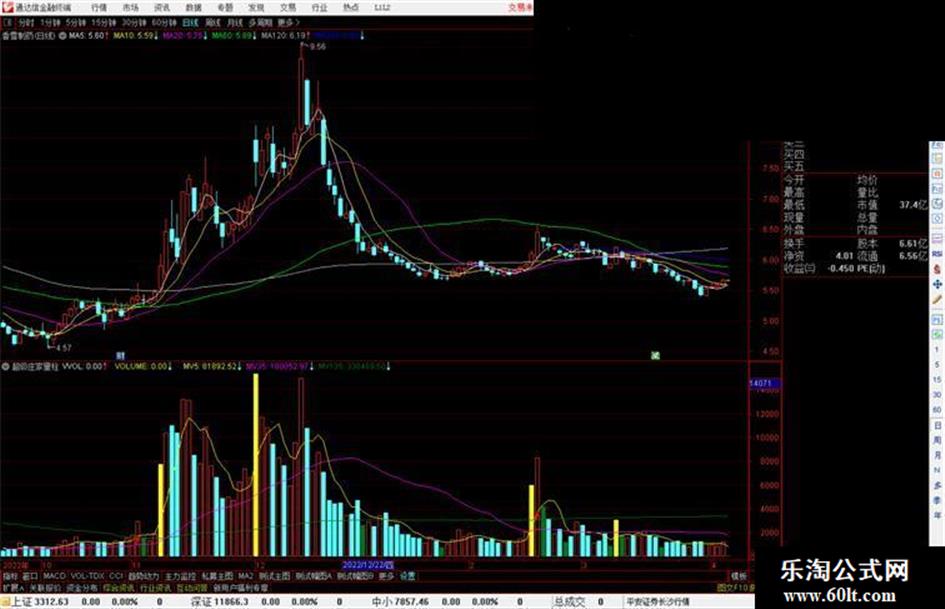
Task: Click sidebar 季 quarterly period icon
Action: pyautogui.click(x=937, y=500)
